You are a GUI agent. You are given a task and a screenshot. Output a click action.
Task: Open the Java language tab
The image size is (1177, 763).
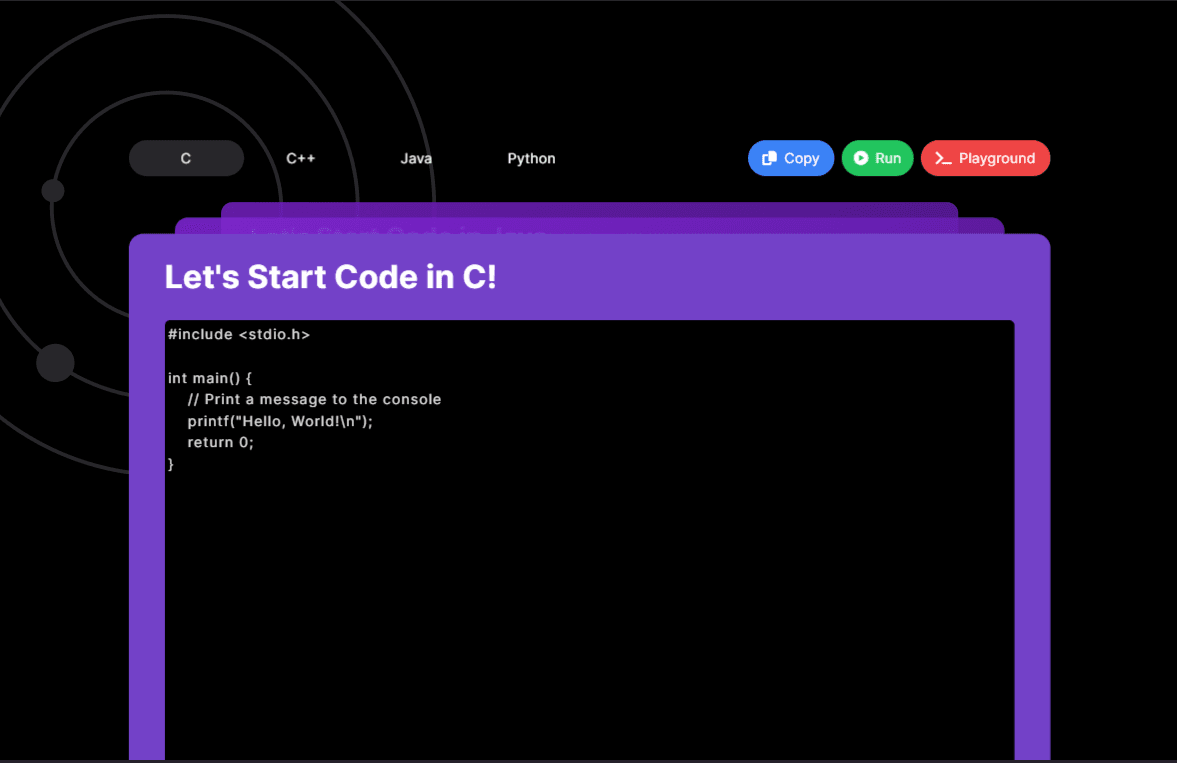(x=416, y=158)
